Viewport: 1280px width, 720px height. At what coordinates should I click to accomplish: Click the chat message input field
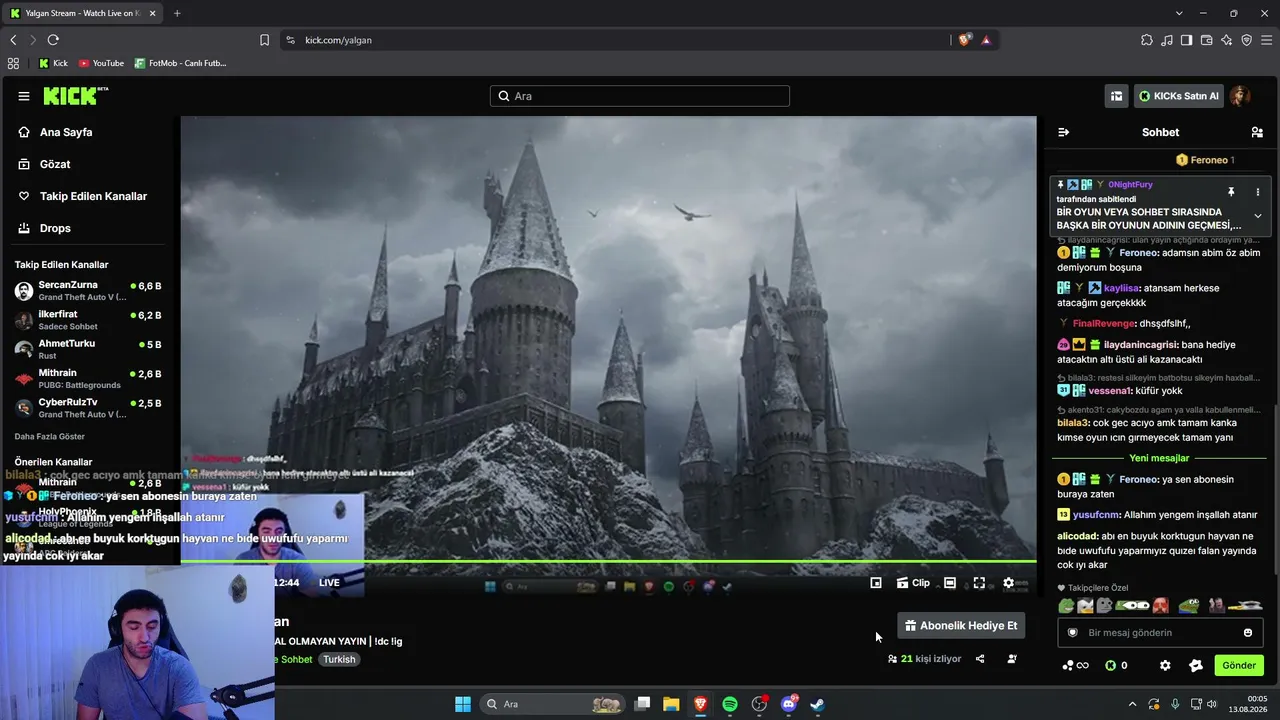1161,633
